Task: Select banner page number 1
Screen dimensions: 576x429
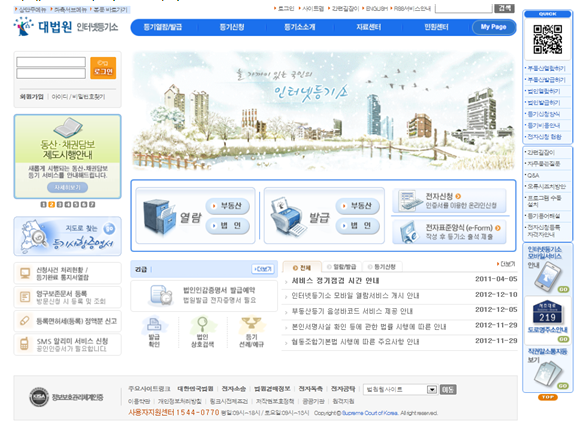Action: [x=43, y=205]
